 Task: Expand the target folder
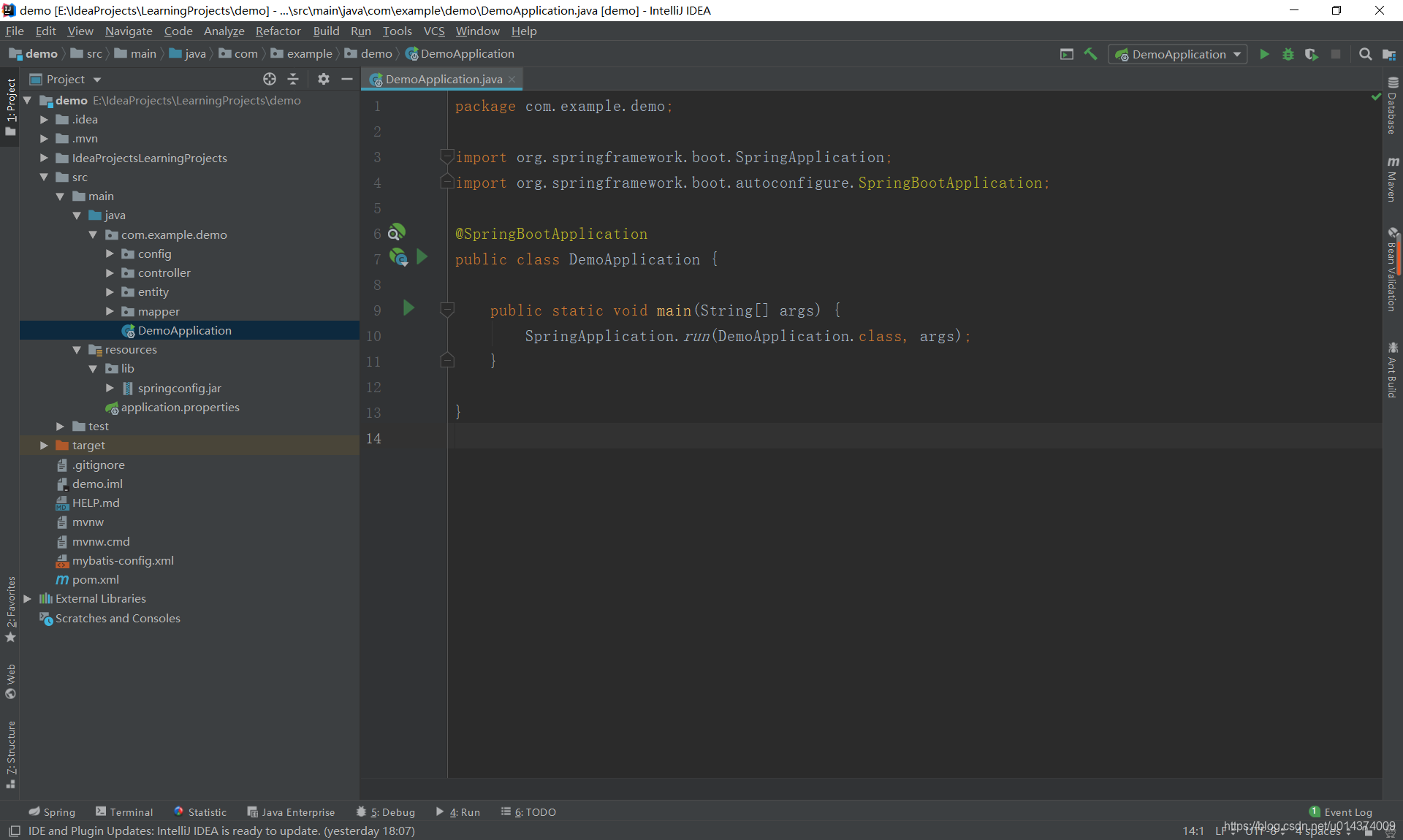click(x=44, y=445)
